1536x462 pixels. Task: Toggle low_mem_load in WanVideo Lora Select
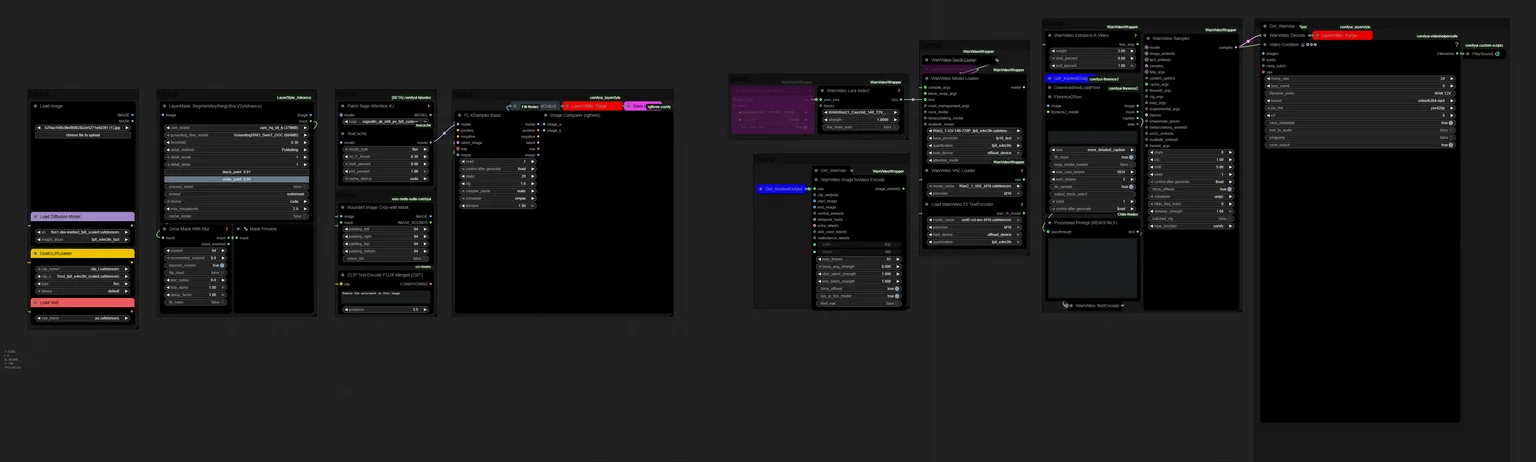click(862, 127)
